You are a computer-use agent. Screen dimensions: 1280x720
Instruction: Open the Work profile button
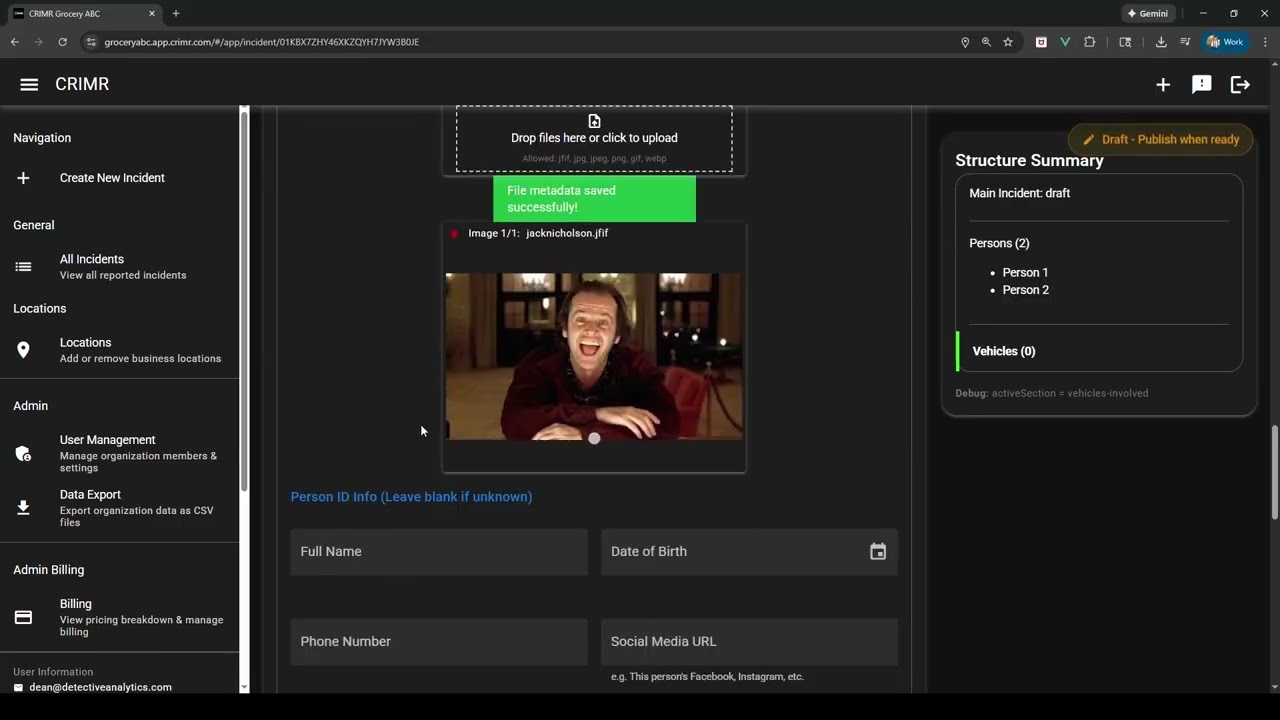click(x=1226, y=42)
